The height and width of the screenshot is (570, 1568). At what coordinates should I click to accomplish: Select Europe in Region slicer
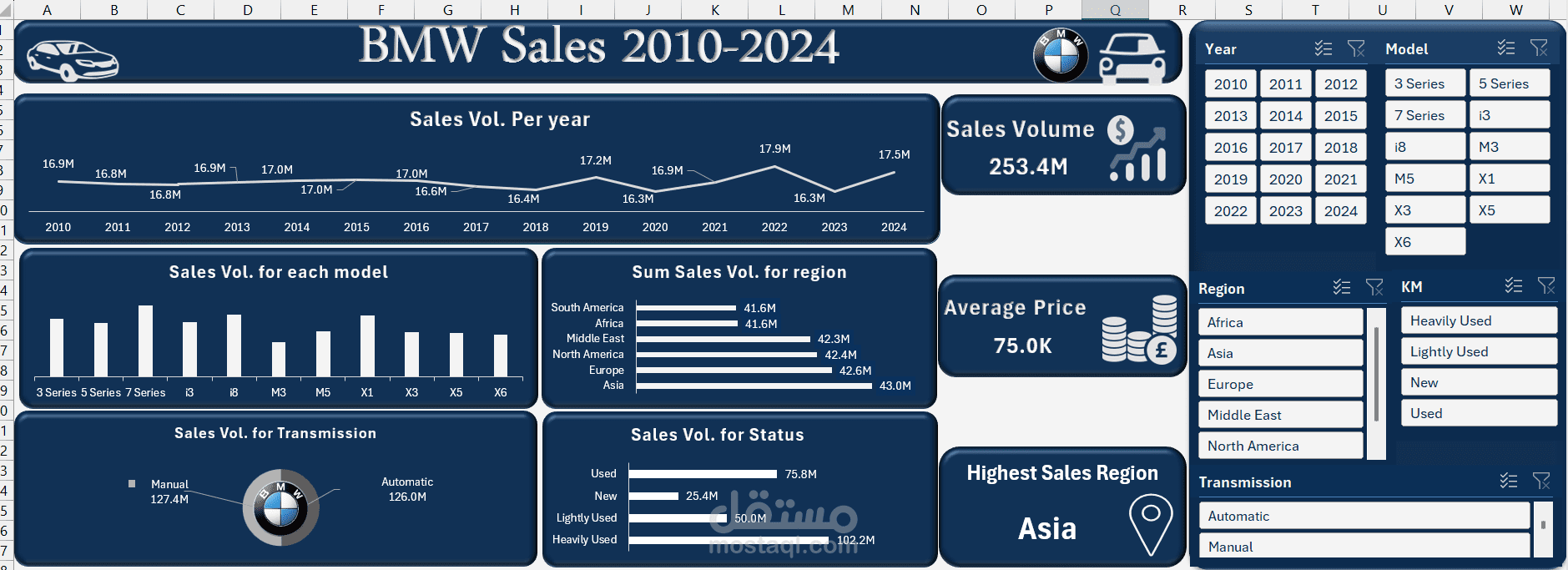tap(1281, 384)
